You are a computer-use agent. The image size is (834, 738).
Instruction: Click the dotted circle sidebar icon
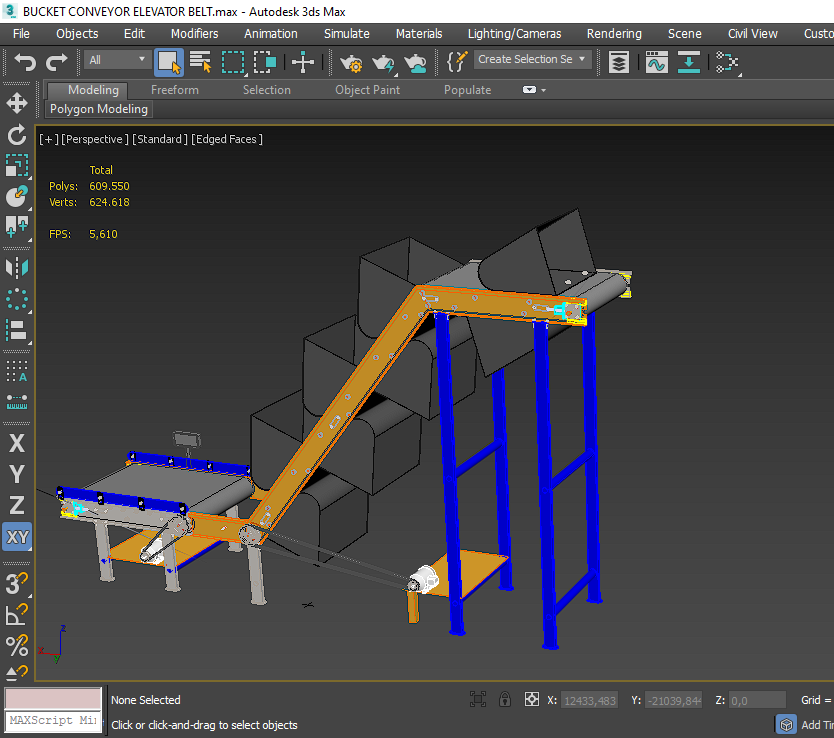pyautogui.click(x=16, y=299)
